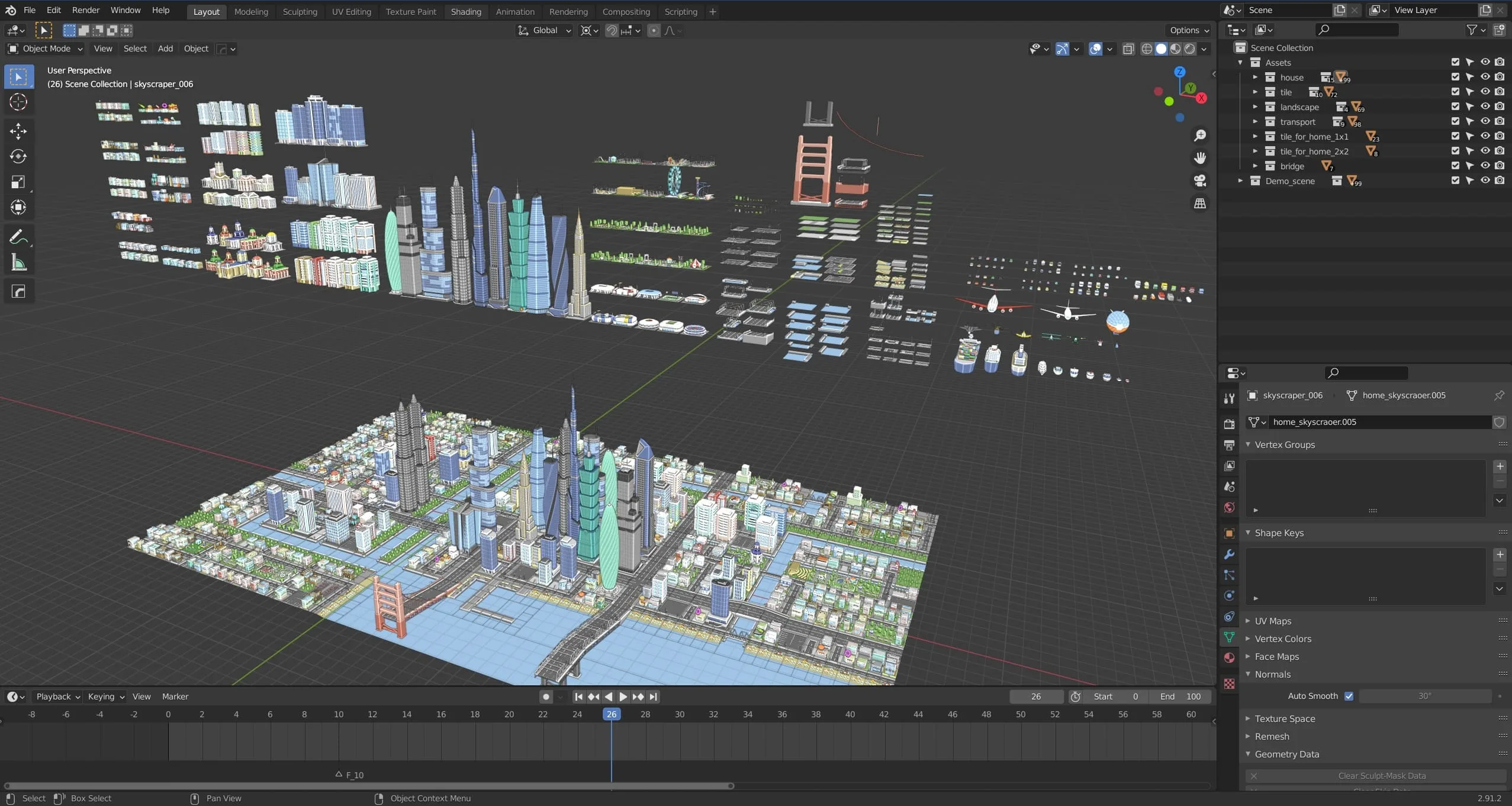The width and height of the screenshot is (1512, 806).
Task: Select the Rotate tool
Action: (18, 156)
